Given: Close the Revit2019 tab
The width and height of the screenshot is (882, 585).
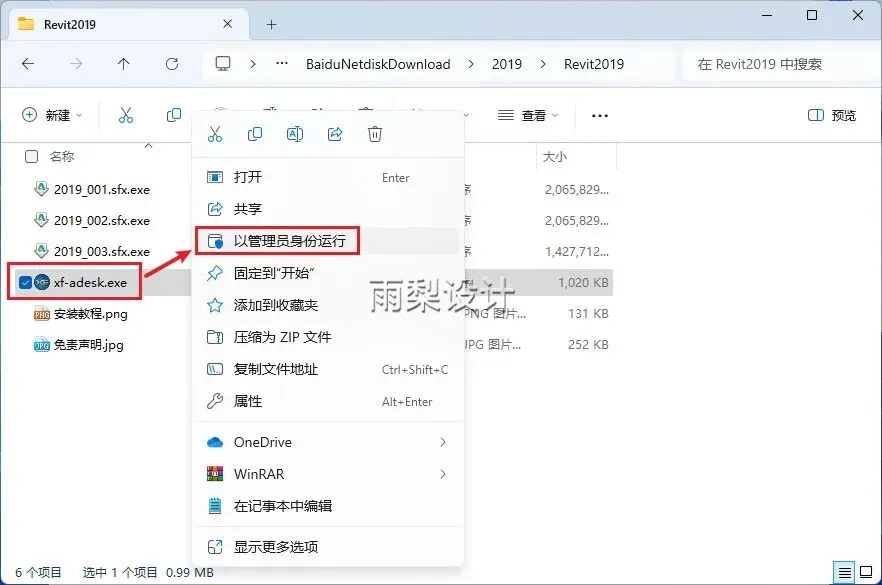Looking at the screenshot, I should point(227,24).
